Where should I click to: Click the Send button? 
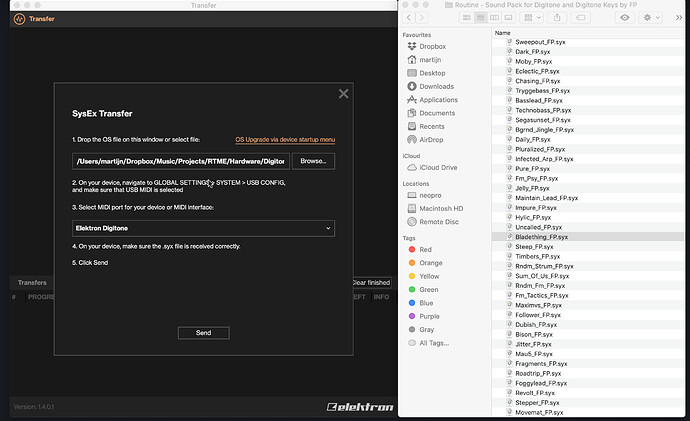point(203,333)
